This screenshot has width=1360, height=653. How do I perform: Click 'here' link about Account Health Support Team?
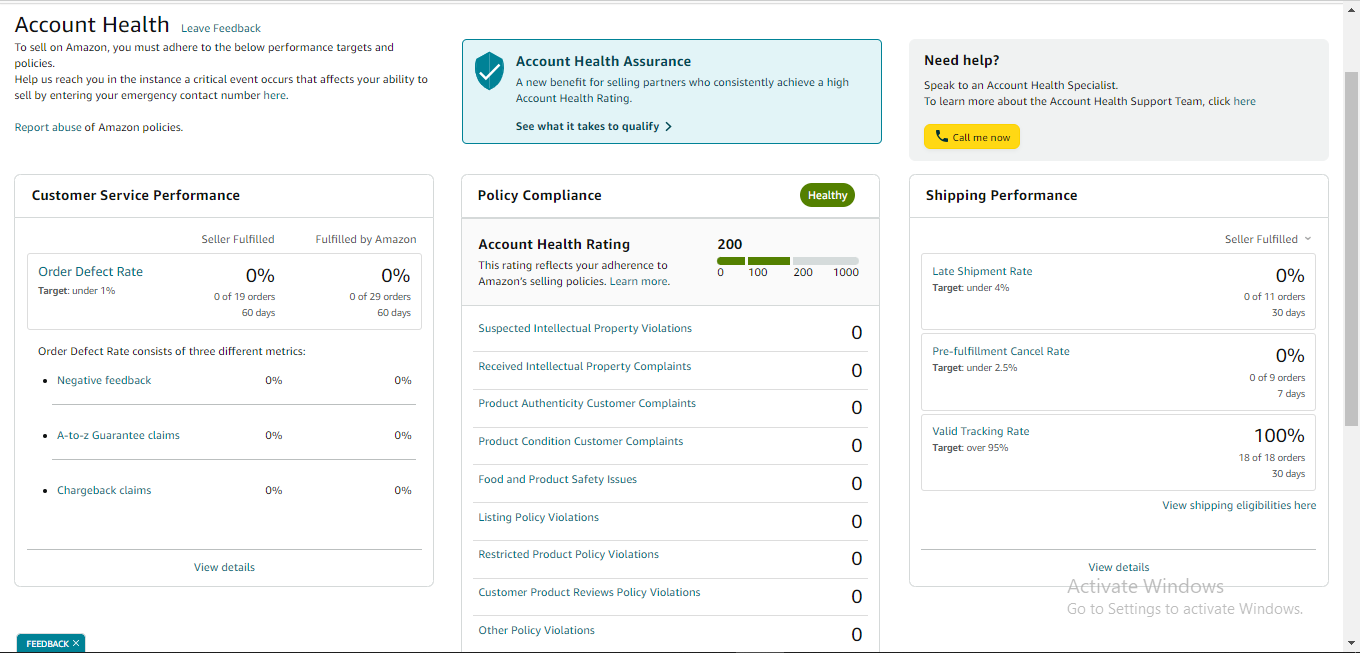point(1244,102)
